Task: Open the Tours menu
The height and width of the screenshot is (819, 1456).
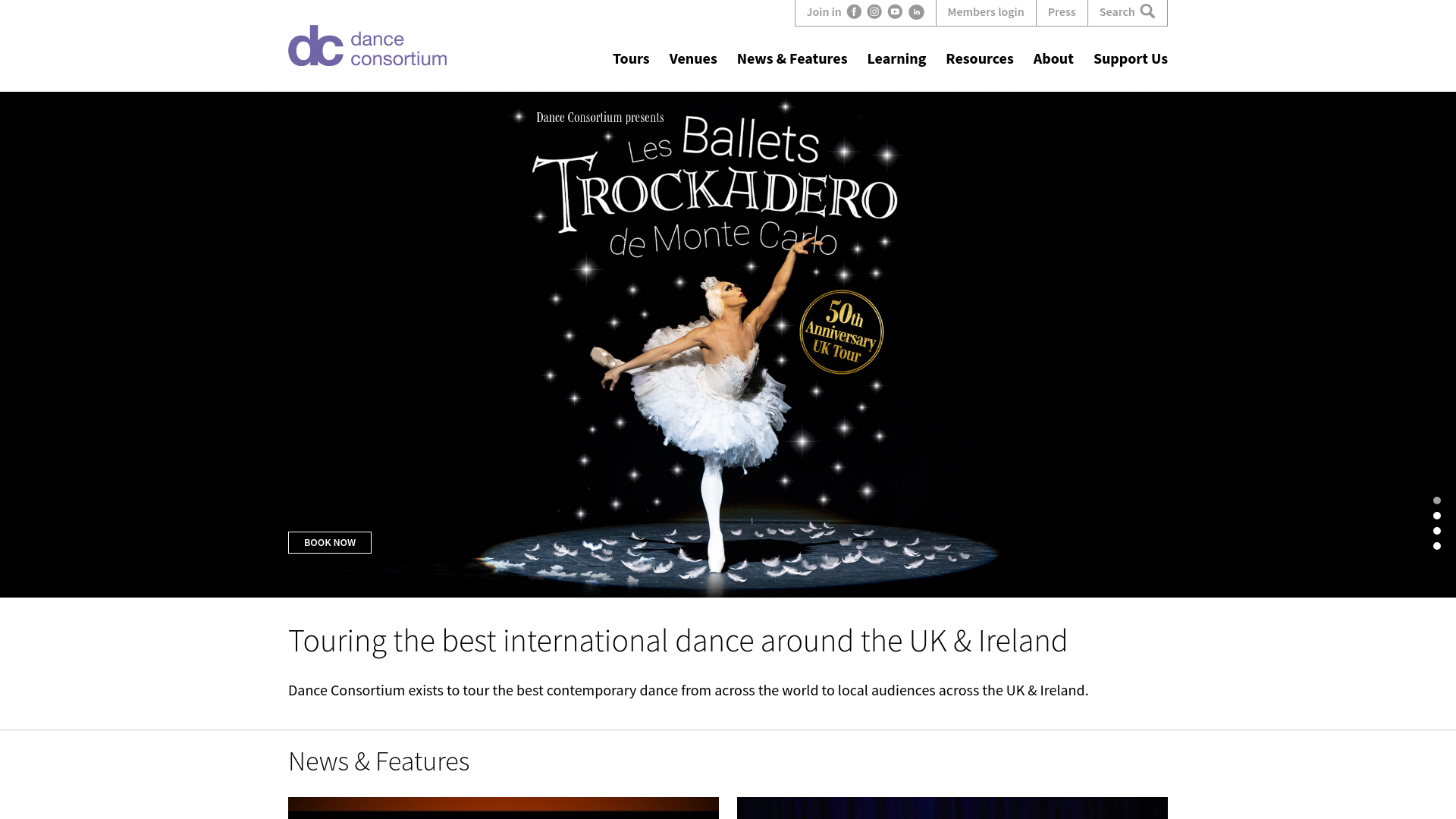Action: click(631, 58)
